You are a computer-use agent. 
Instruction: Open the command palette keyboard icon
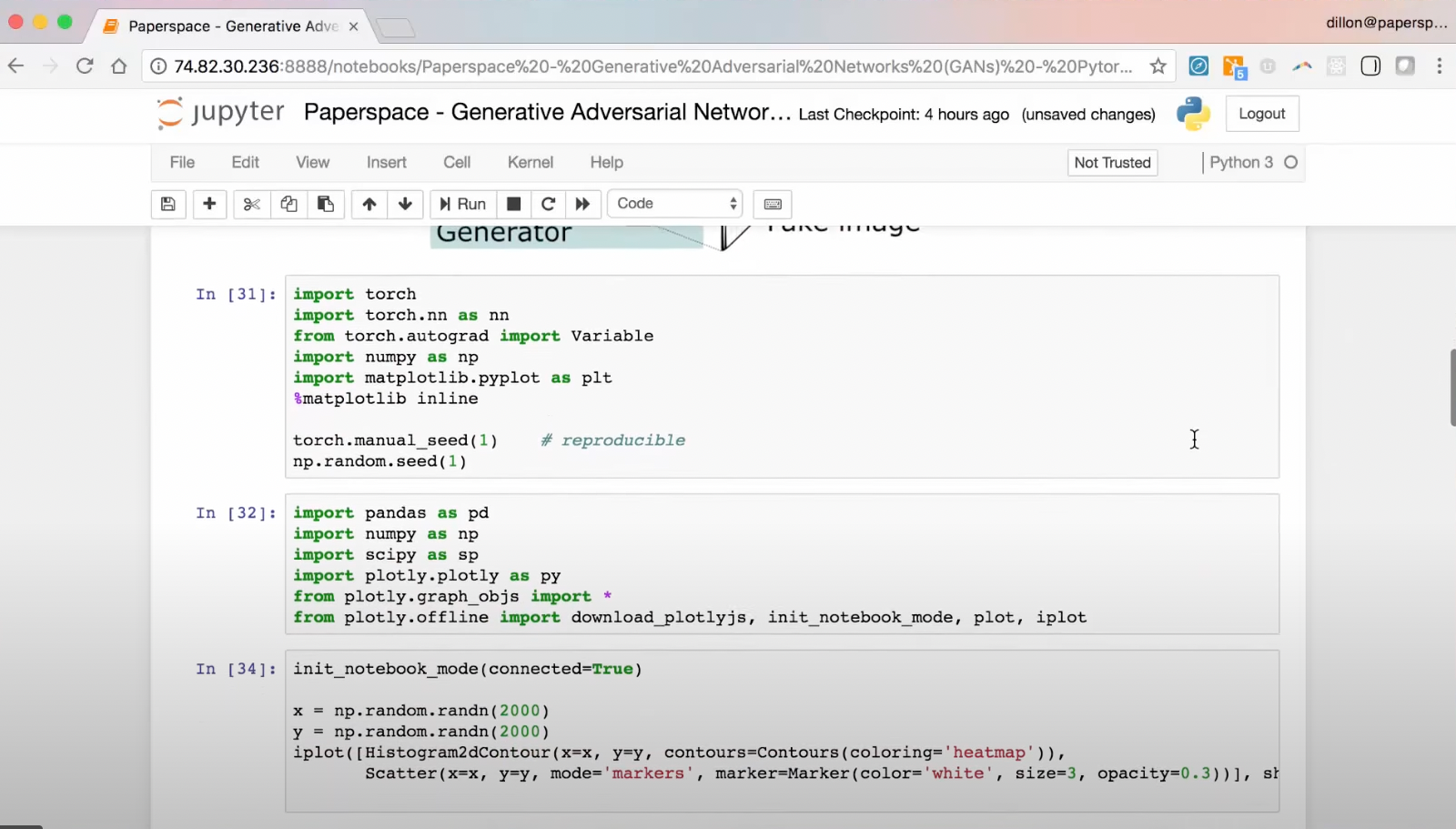pos(773,204)
